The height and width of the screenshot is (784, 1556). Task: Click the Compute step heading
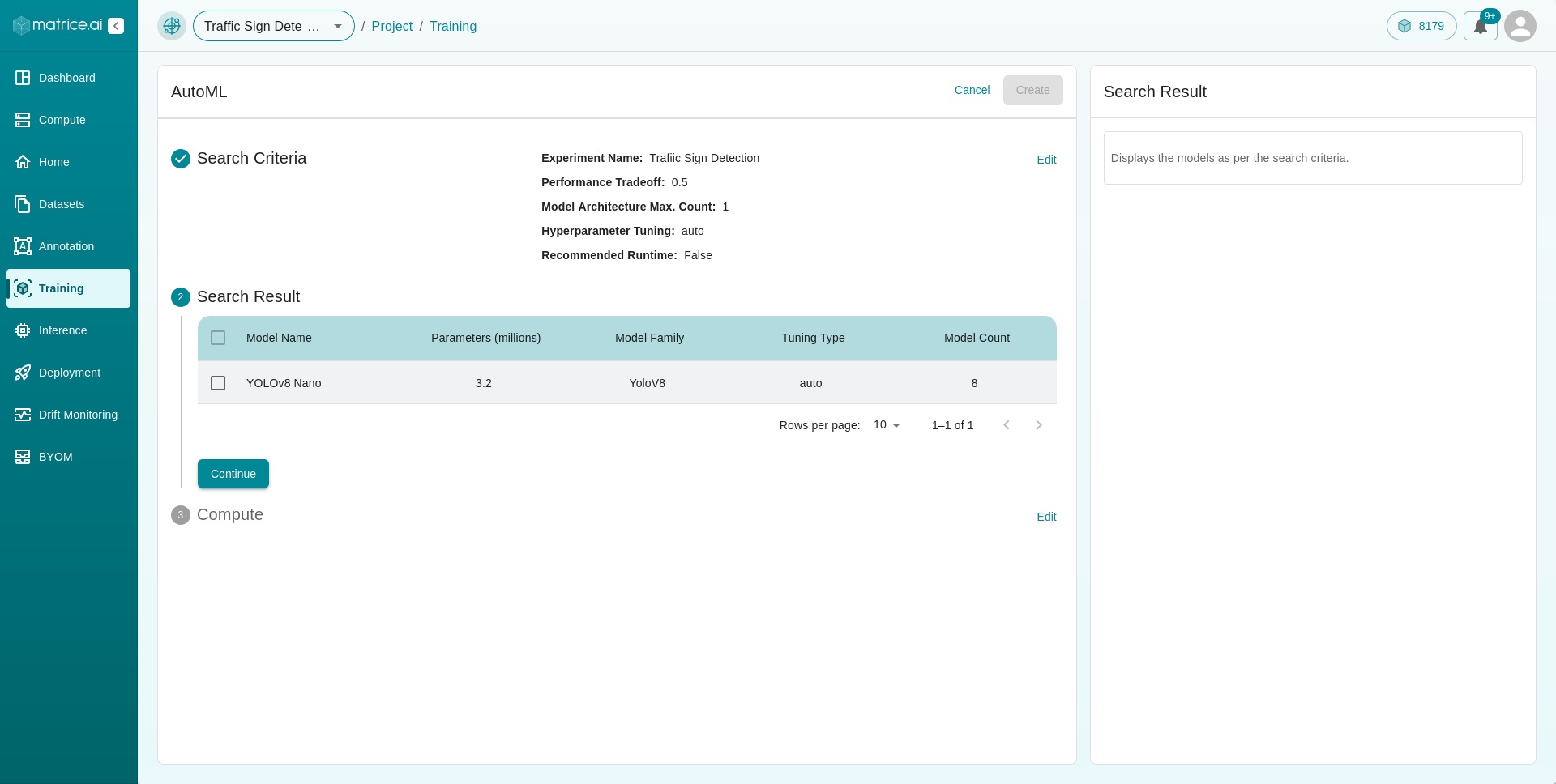[x=230, y=515]
